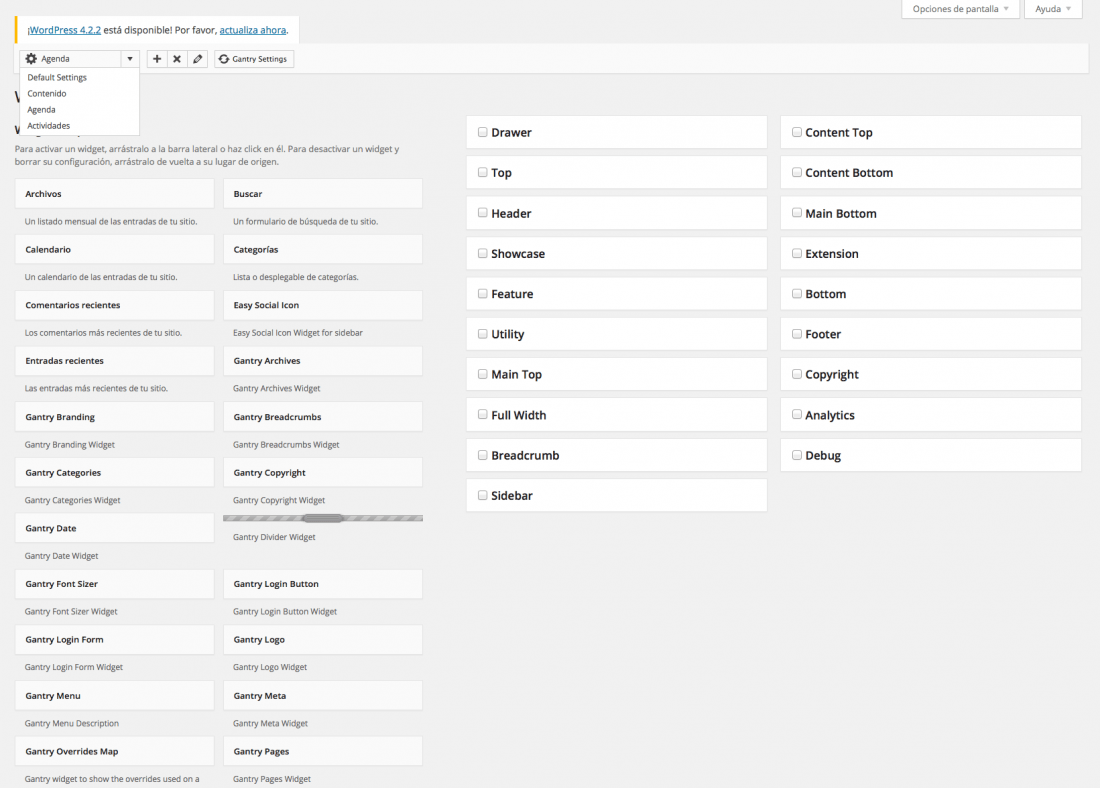The width and height of the screenshot is (1100, 788).
Task: Enable the Extension checkbox
Action: click(x=797, y=253)
